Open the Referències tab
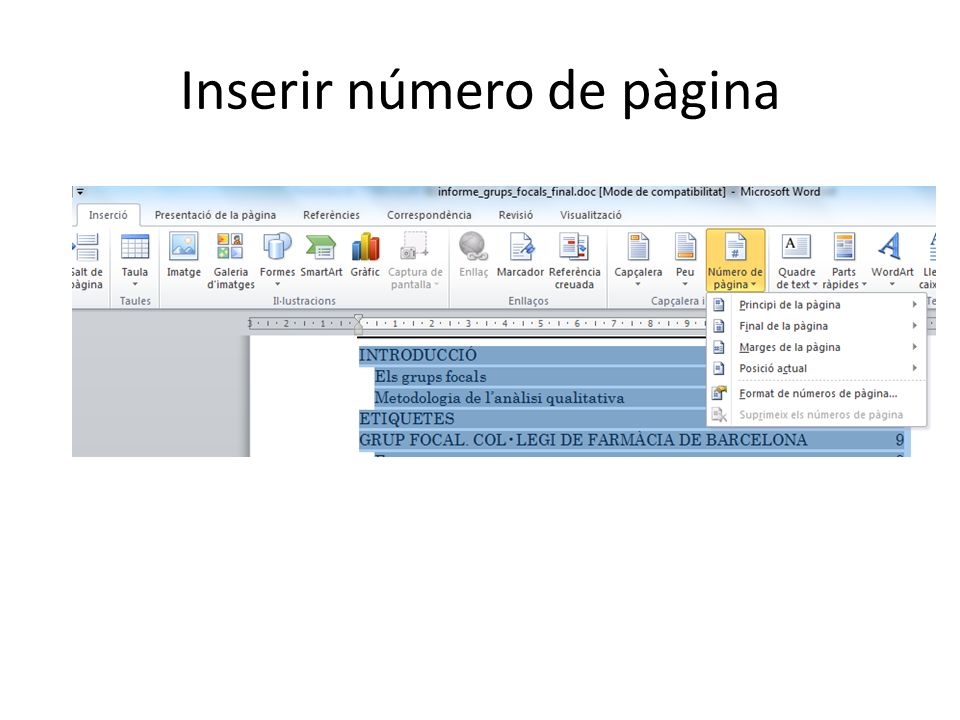Image resolution: width=960 pixels, height=720 pixels. coord(331,215)
